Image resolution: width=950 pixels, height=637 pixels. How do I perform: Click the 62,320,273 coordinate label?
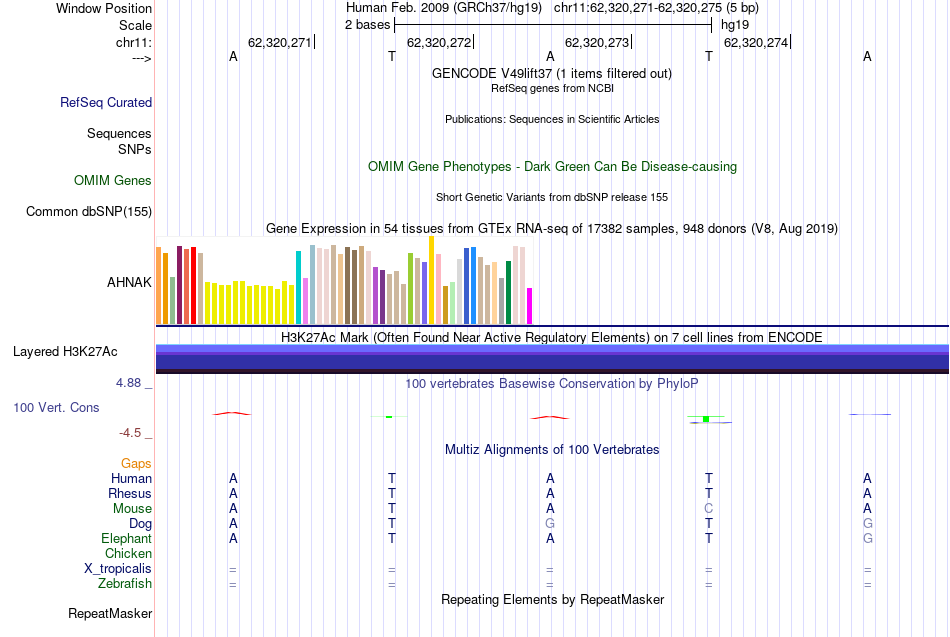click(597, 42)
